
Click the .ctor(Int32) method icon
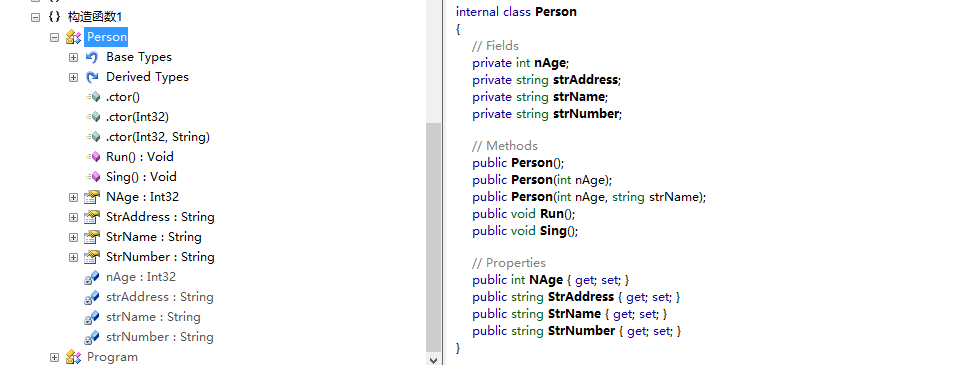point(93,117)
